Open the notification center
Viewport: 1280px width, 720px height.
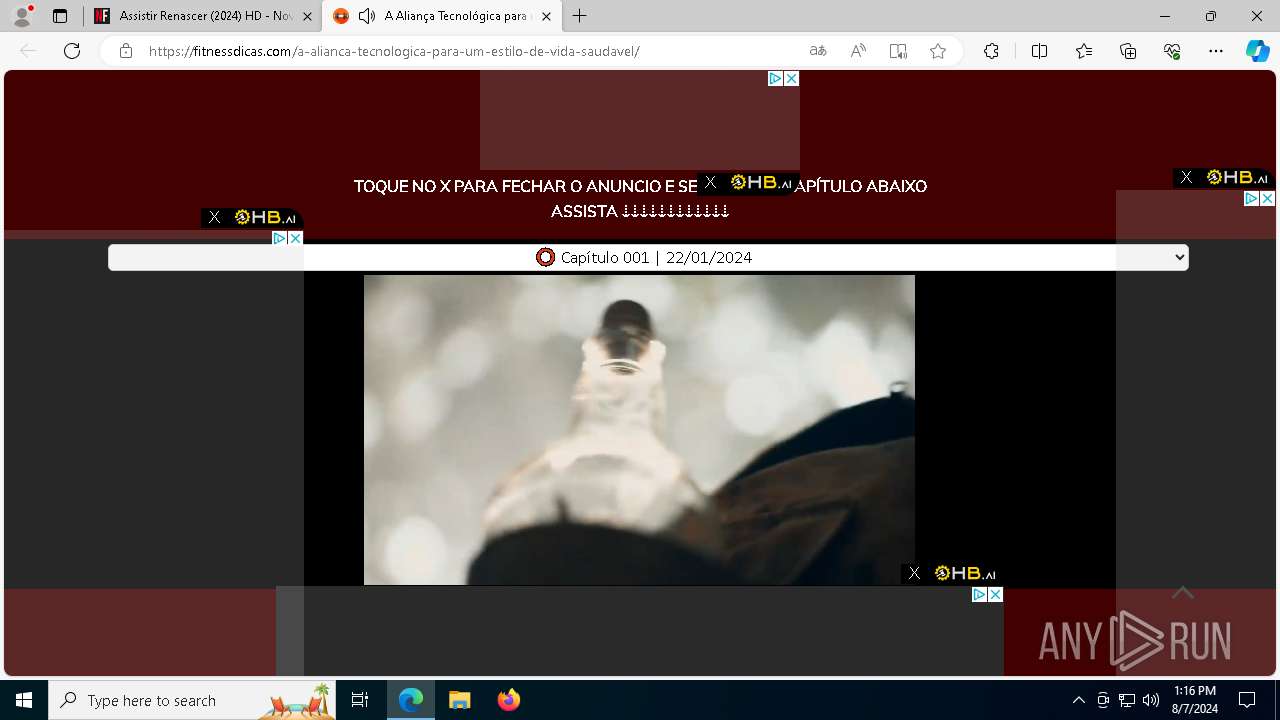pos(1247,700)
